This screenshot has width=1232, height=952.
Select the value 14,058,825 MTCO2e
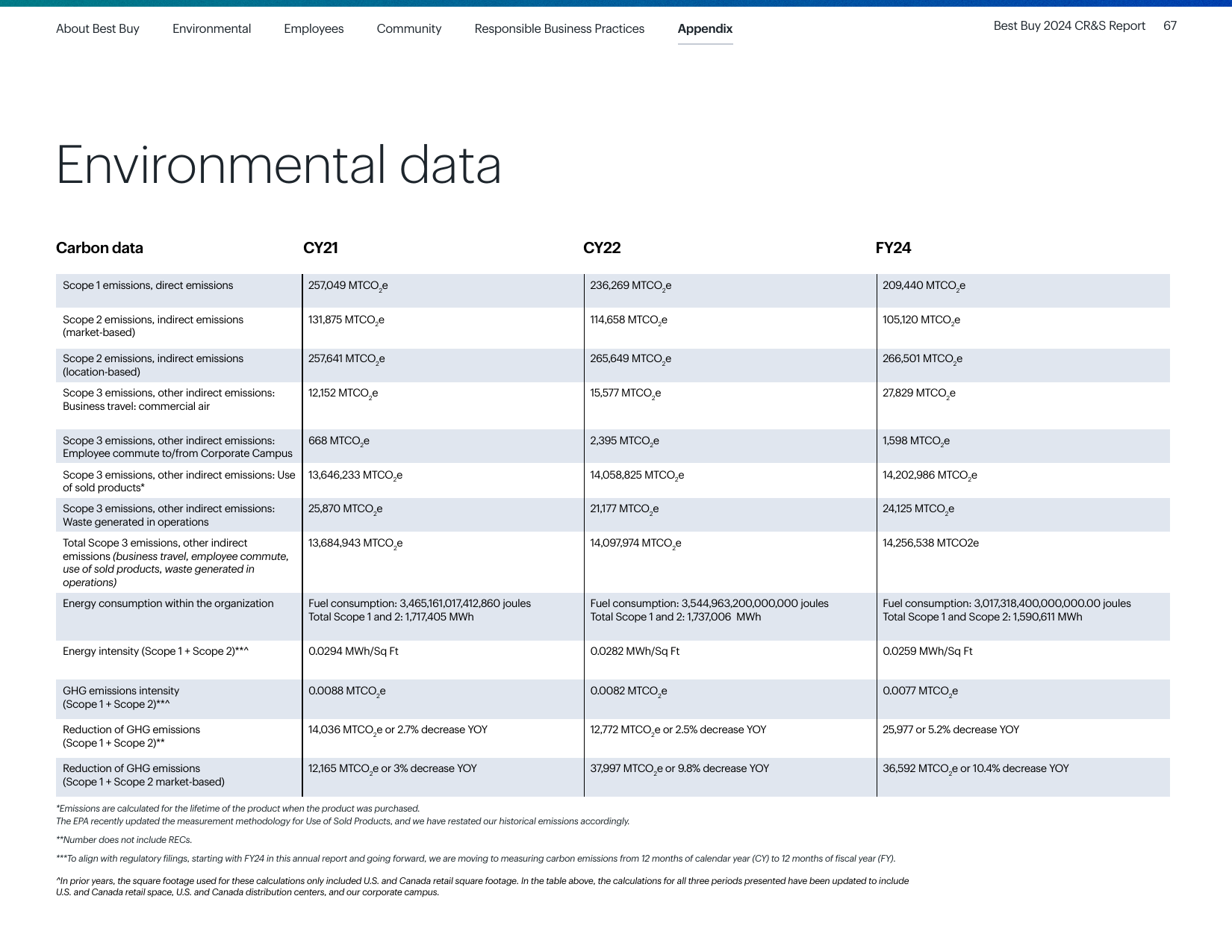point(637,476)
